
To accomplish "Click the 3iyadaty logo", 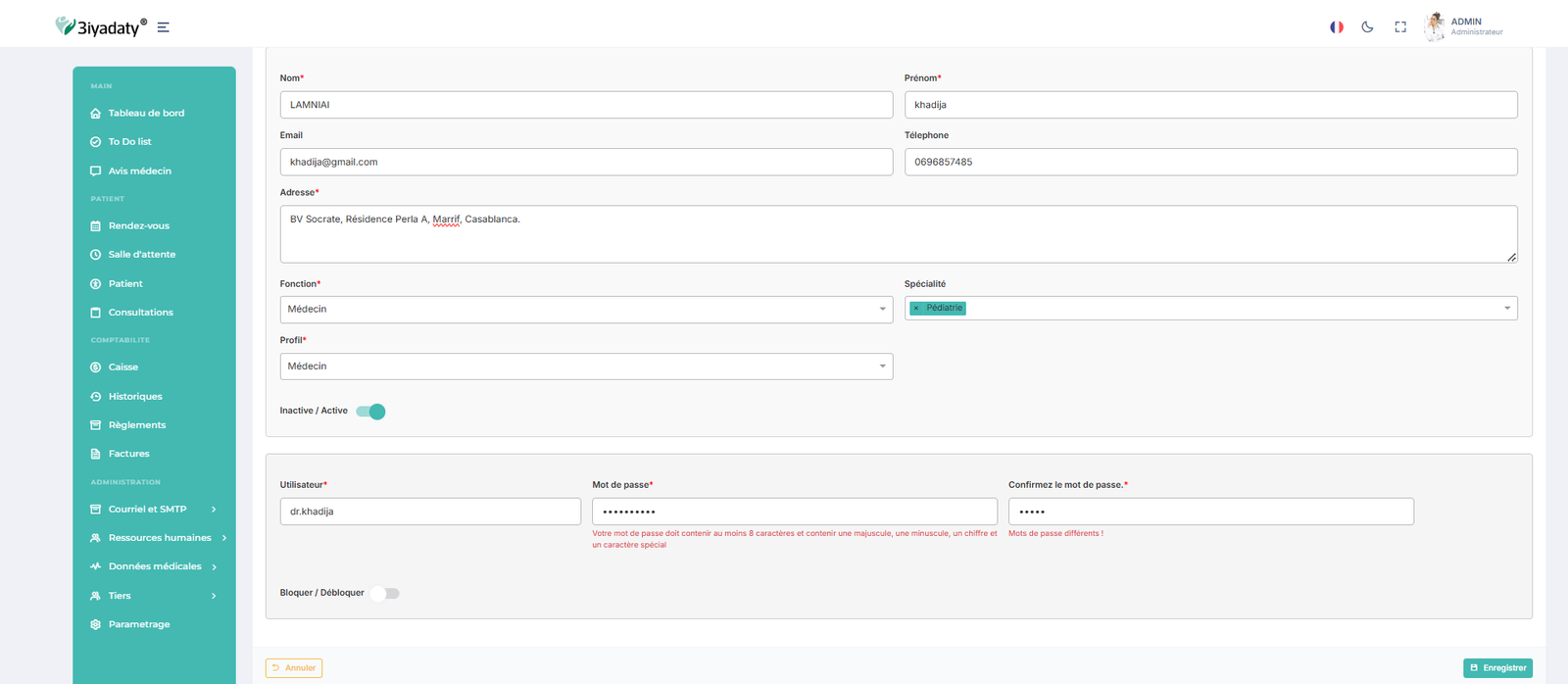I will pos(101,26).
